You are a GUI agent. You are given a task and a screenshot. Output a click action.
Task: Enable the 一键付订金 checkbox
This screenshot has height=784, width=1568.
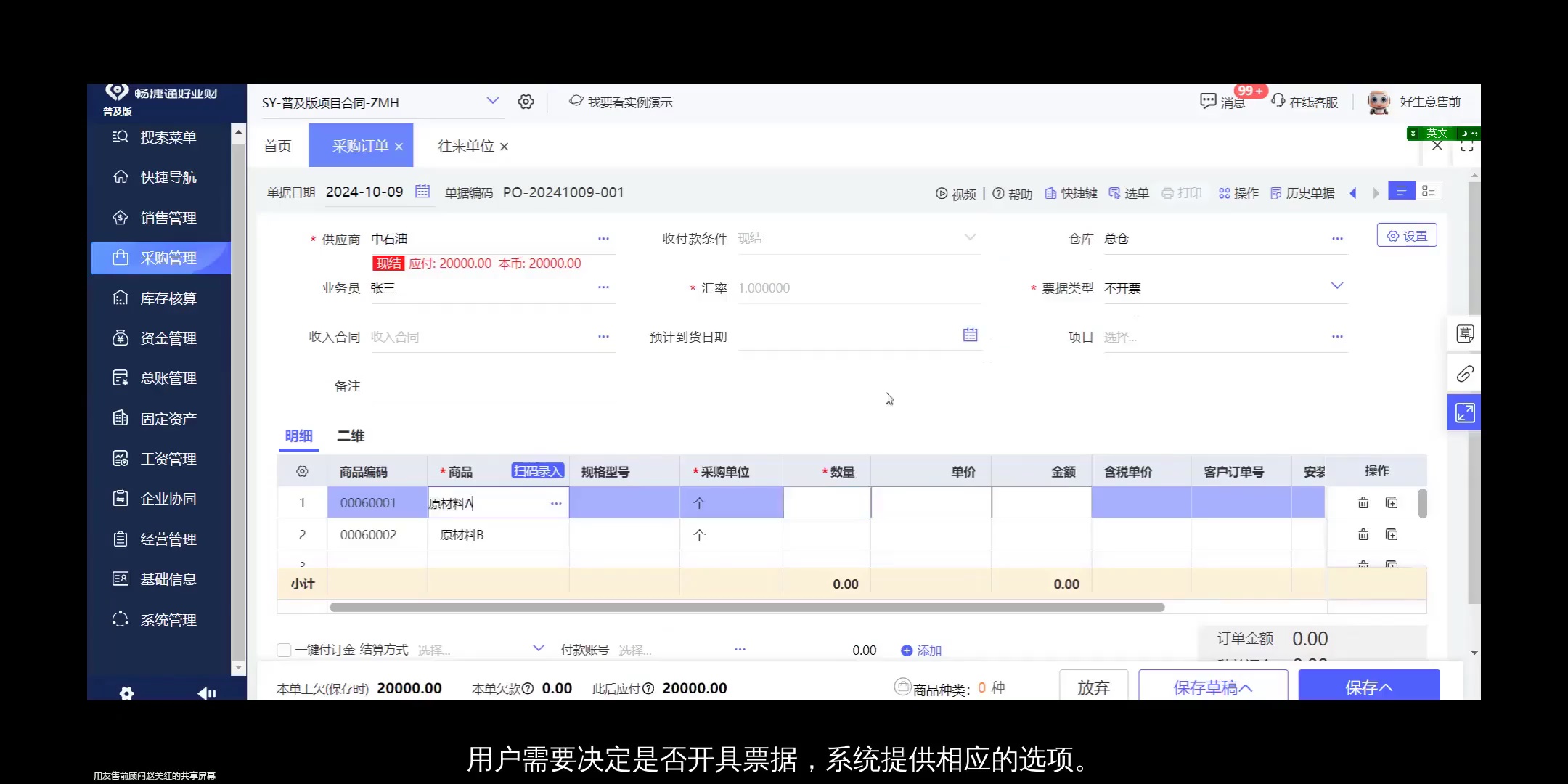(283, 650)
